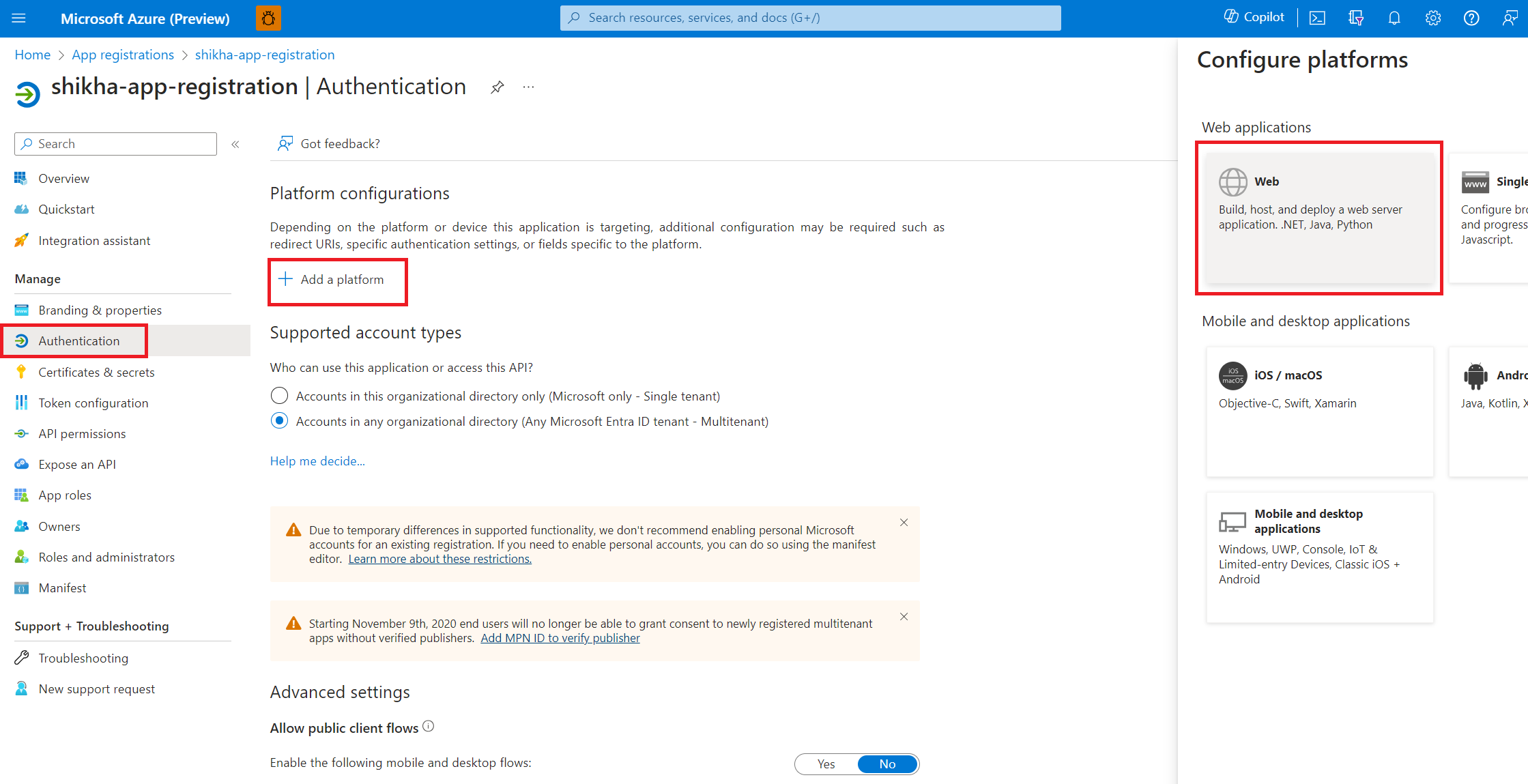Select Accounts in this organizational directory only
The width and height of the screenshot is (1528, 784).
(280, 395)
